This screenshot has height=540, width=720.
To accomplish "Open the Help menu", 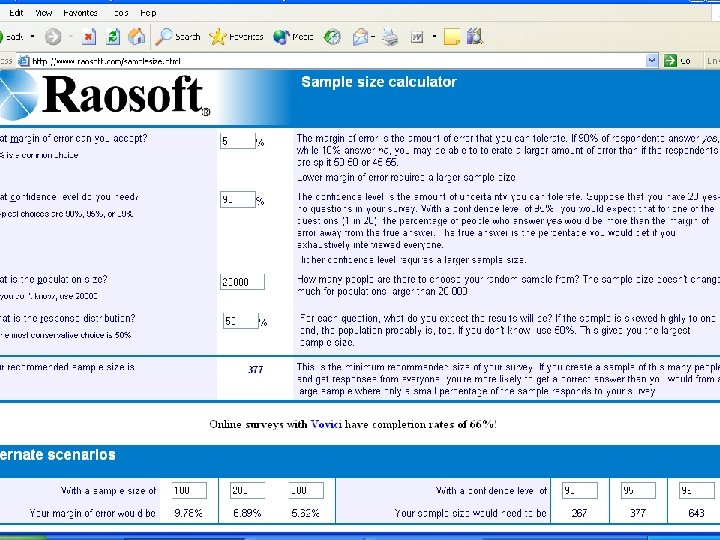I will tap(148, 13).
